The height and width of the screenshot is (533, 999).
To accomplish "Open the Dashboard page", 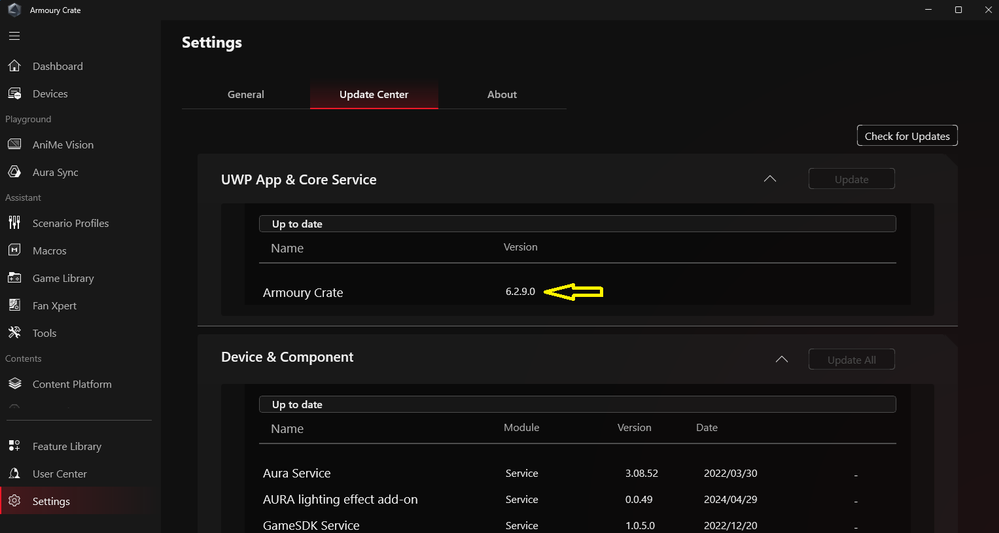I will [x=57, y=66].
